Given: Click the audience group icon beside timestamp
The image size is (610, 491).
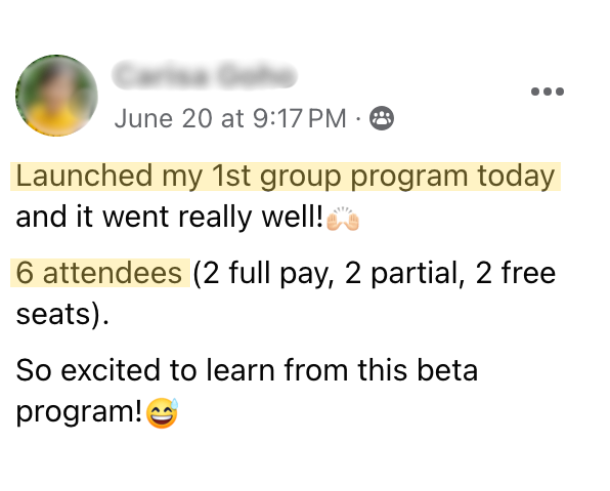Looking at the screenshot, I should 381,120.
